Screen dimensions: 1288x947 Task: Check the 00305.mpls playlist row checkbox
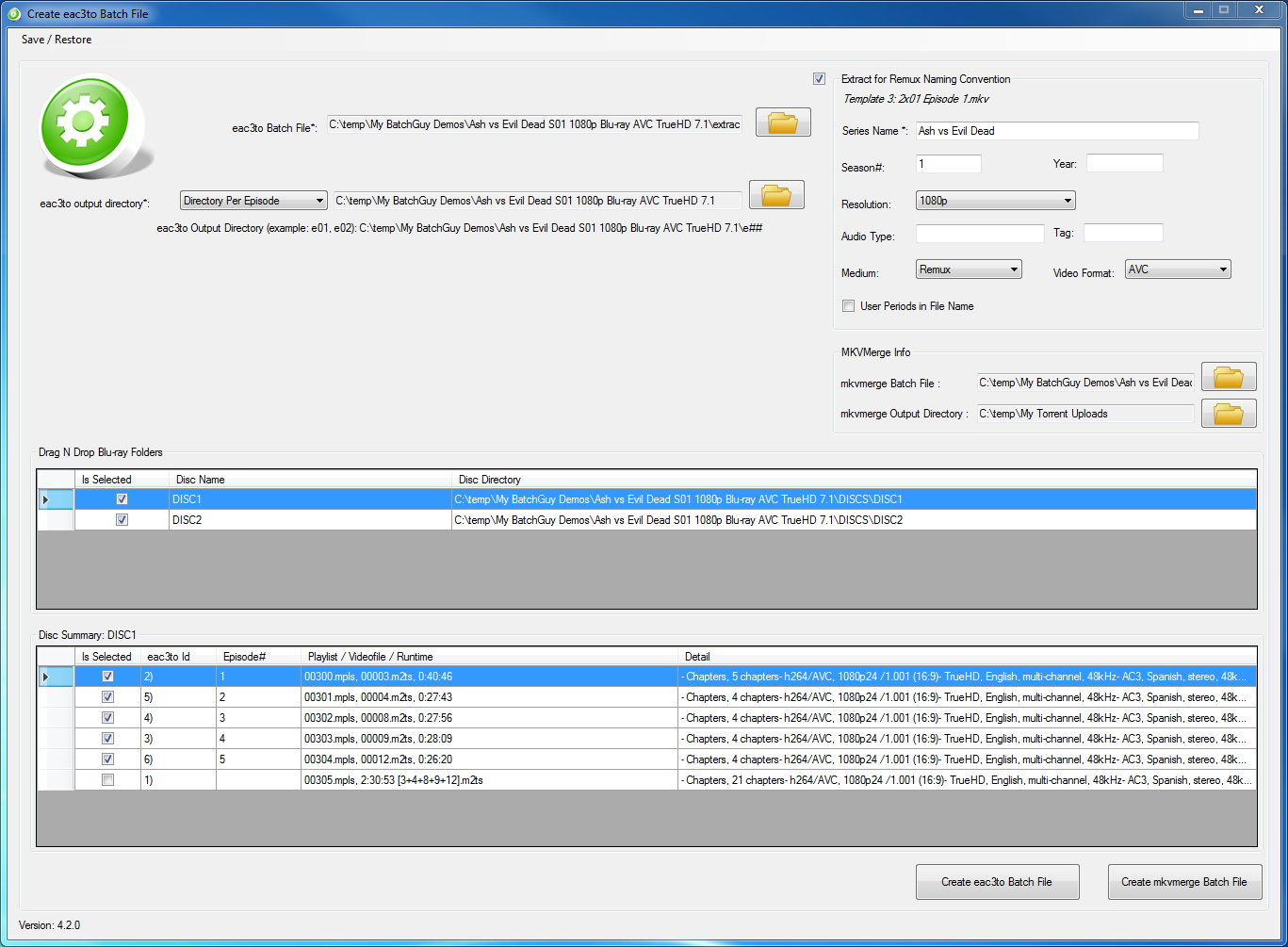107,780
